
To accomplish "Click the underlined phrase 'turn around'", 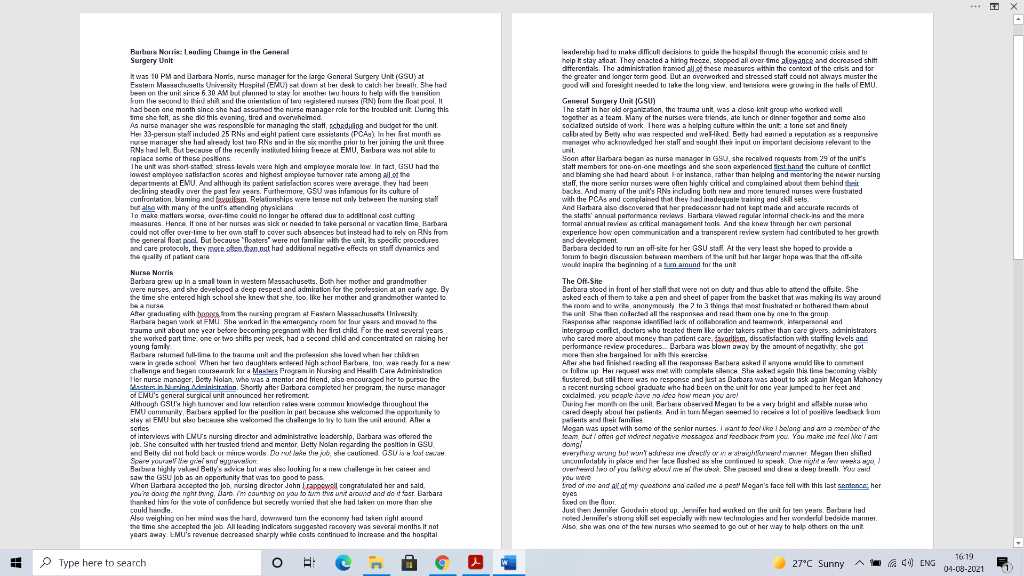I will coord(682,265).
